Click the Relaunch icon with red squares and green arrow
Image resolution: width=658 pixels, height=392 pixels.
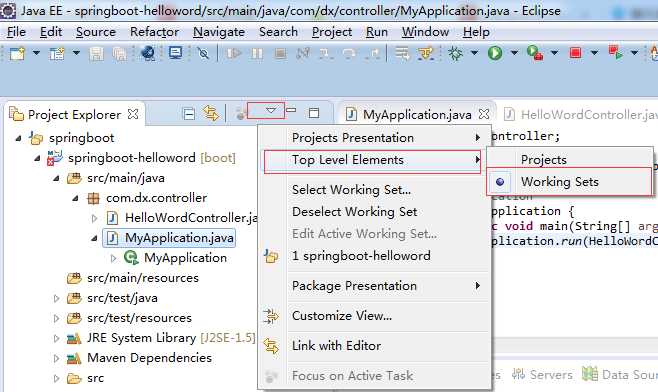pyautogui.click(x=616, y=53)
